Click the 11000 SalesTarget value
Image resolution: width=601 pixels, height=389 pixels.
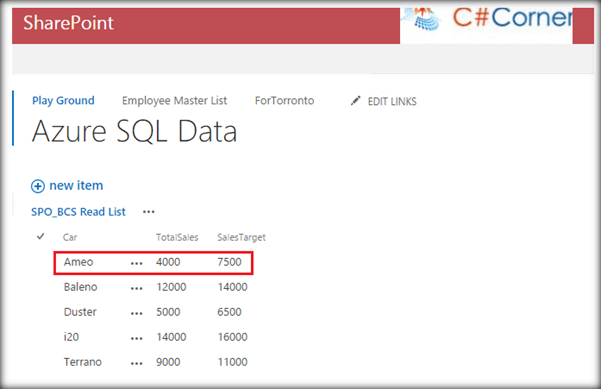tap(232, 362)
